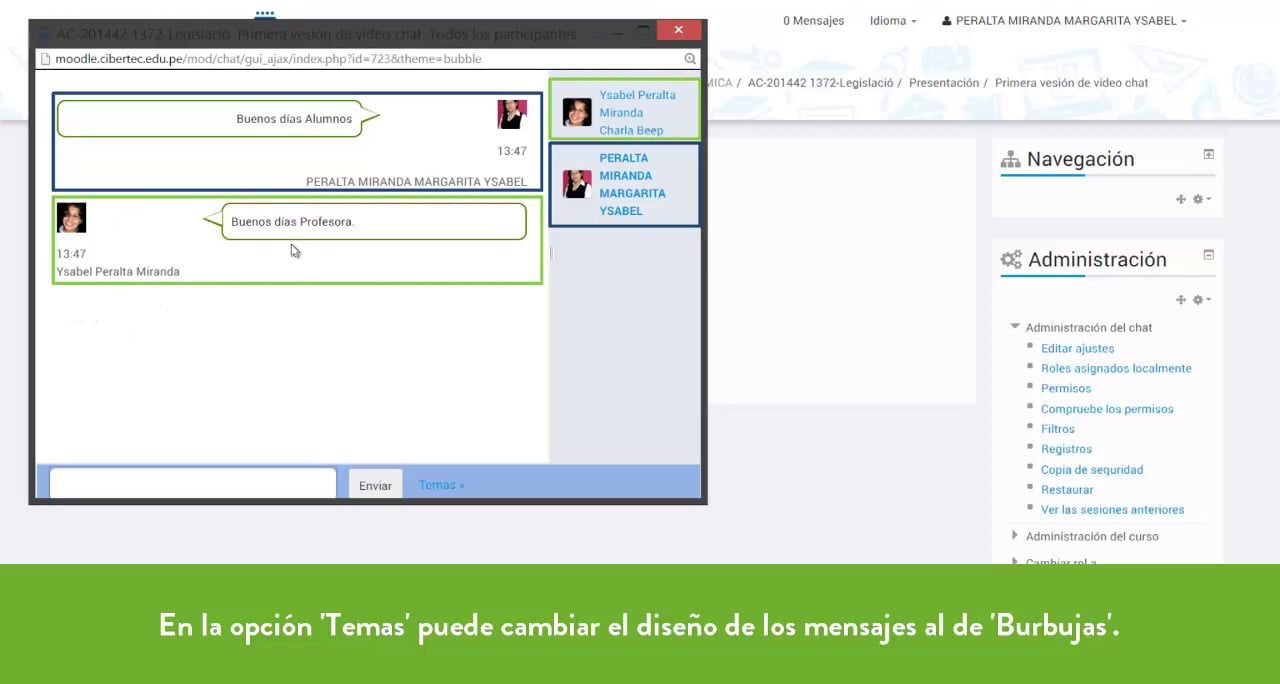
Task: Click the chat window title bar text
Action: [316, 34]
